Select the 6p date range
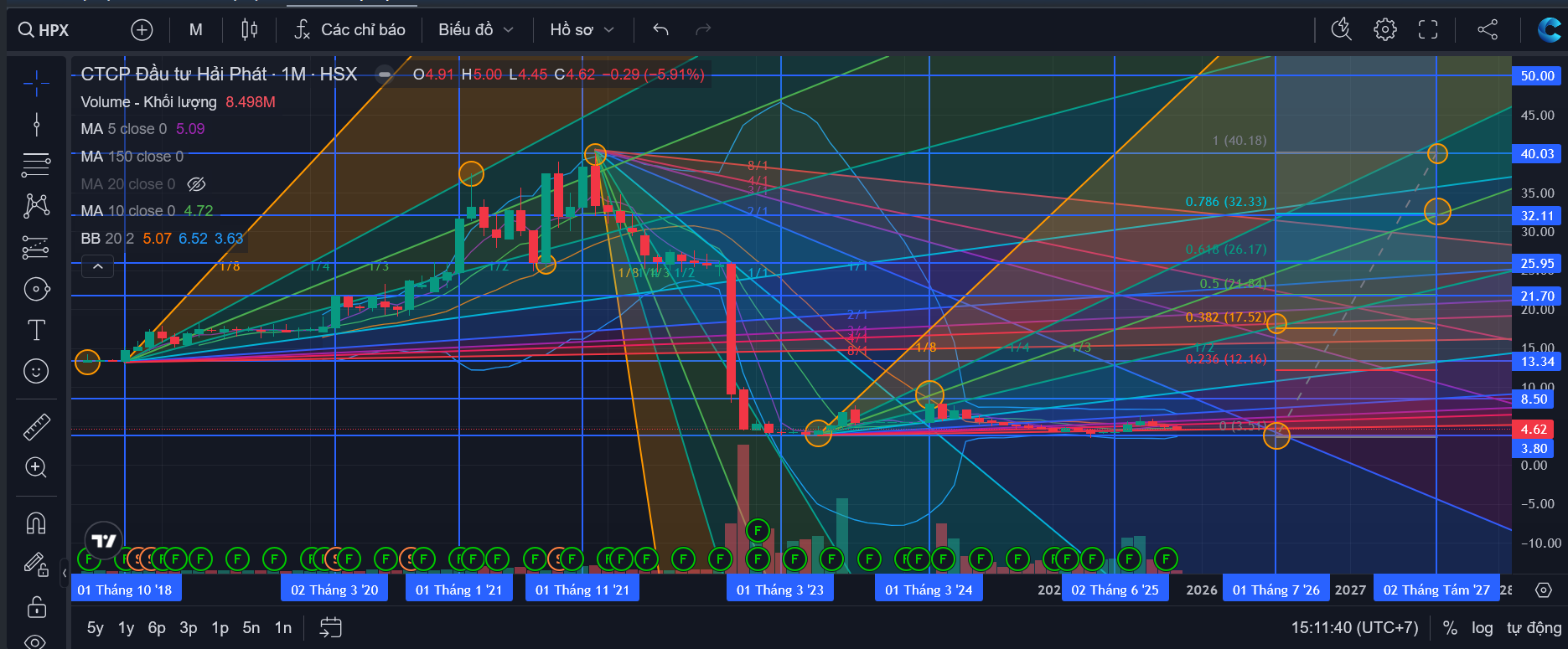Viewport: 1568px width, 649px height. click(x=157, y=628)
